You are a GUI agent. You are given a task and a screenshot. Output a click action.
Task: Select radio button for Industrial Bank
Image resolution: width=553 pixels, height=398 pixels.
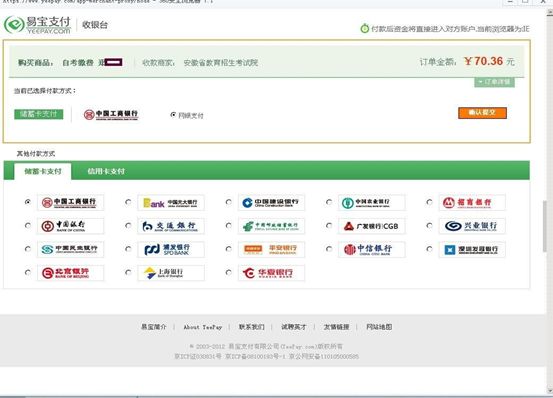pos(429,226)
